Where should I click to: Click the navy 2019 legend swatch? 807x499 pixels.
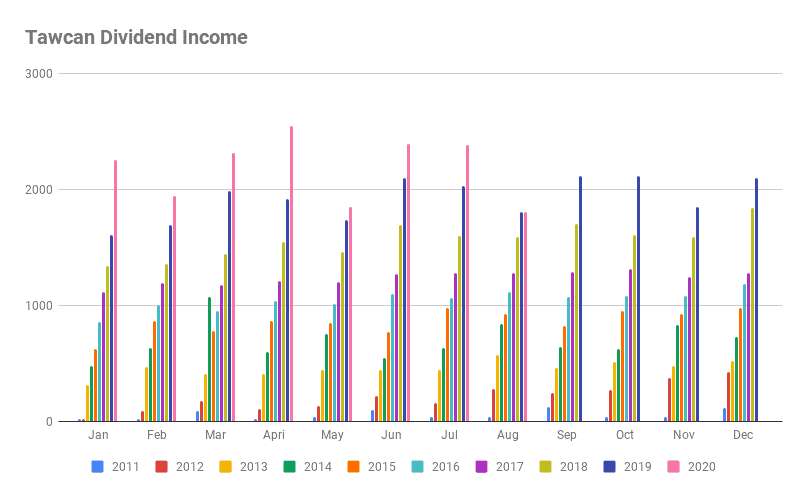pyautogui.click(x=609, y=466)
